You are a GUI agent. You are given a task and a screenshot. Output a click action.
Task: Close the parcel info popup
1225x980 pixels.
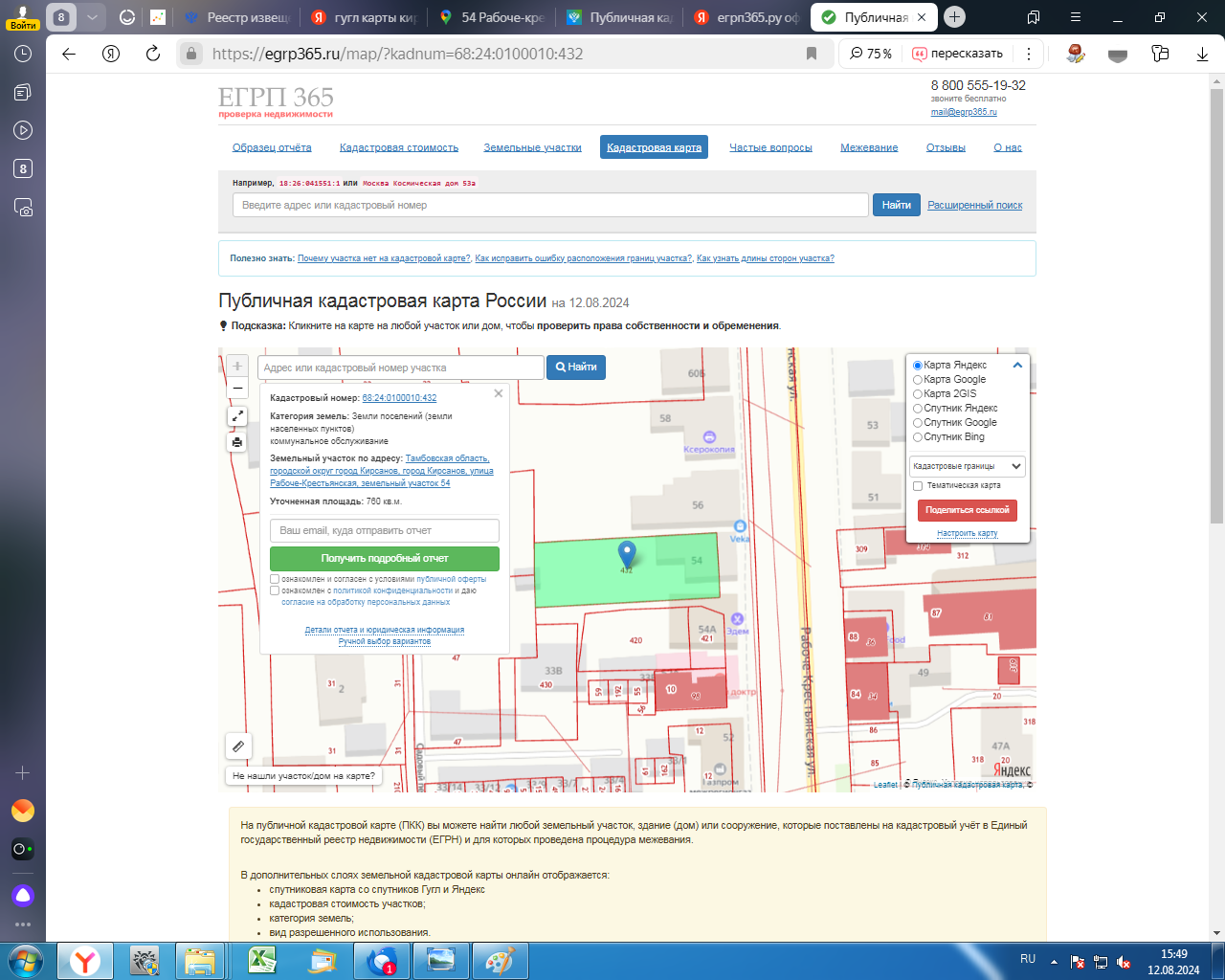point(498,393)
